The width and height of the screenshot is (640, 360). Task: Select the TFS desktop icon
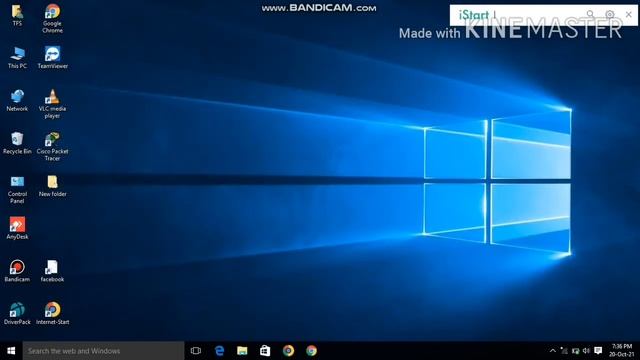[x=17, y=16]
